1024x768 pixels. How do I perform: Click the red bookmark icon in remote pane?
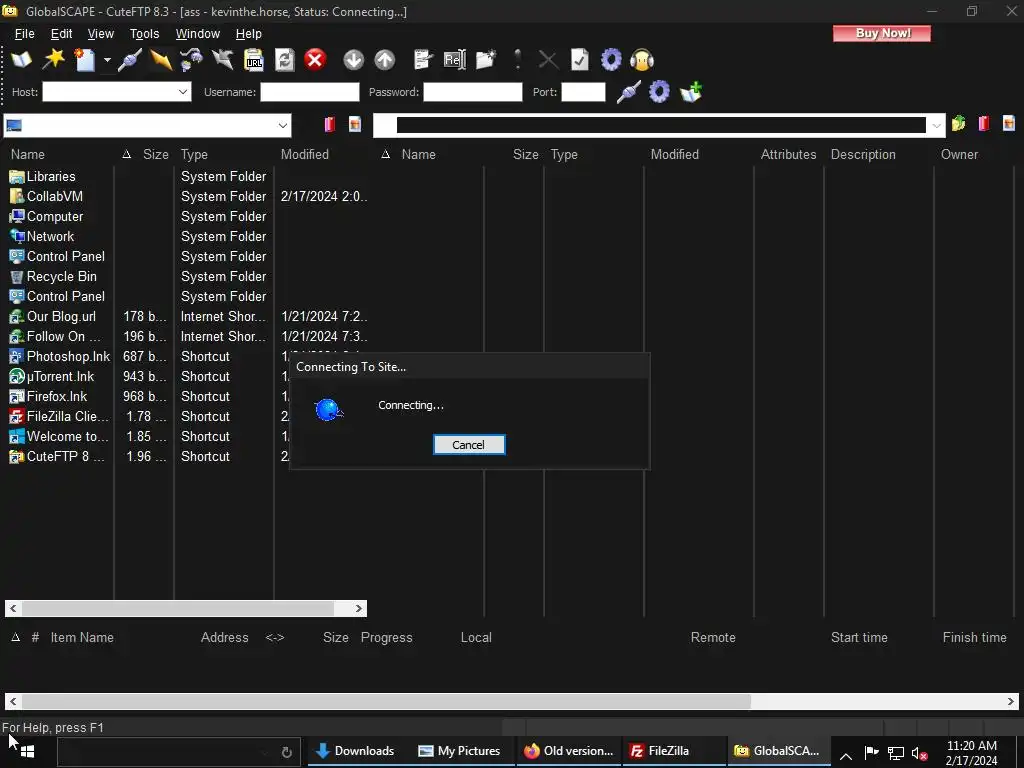click(984, 123)
